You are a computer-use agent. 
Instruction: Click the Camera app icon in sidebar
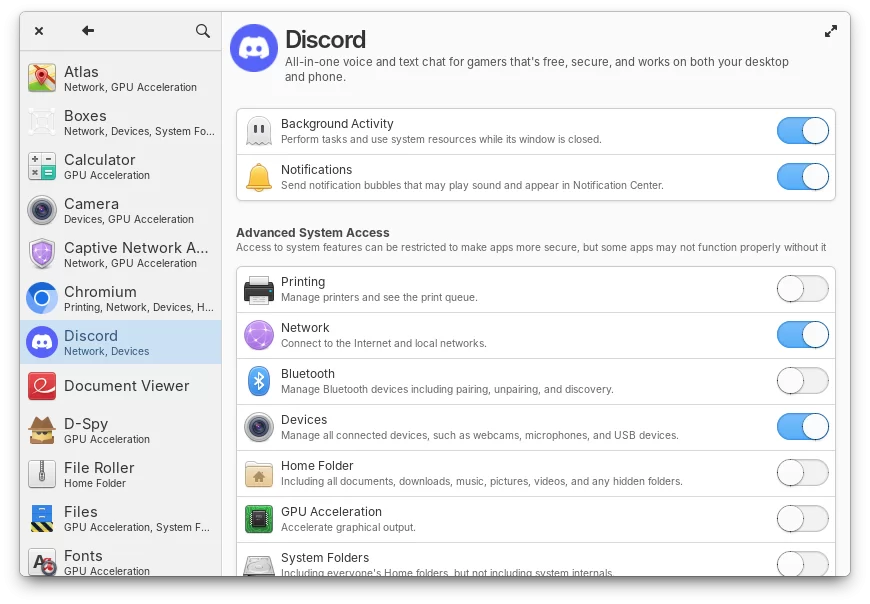pyautogui.click(x=42, y=210)
